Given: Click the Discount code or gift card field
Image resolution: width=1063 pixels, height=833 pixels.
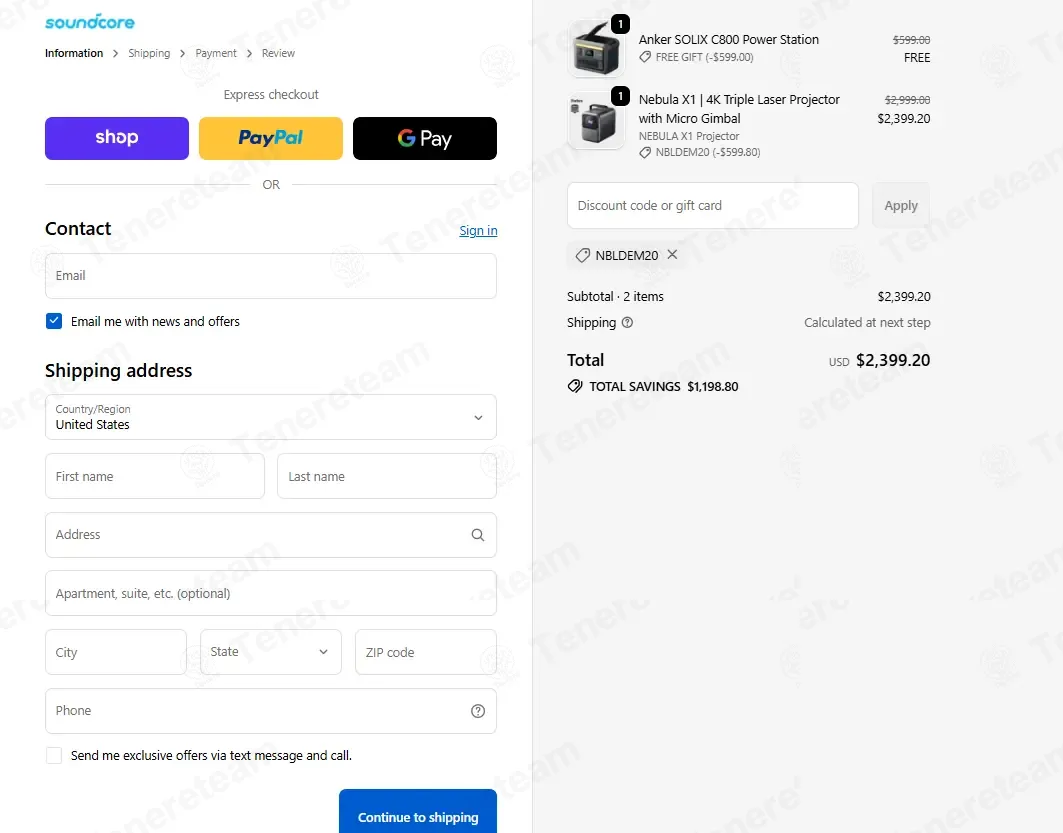Looking at the screenshot, I should (x=713, y=205).
